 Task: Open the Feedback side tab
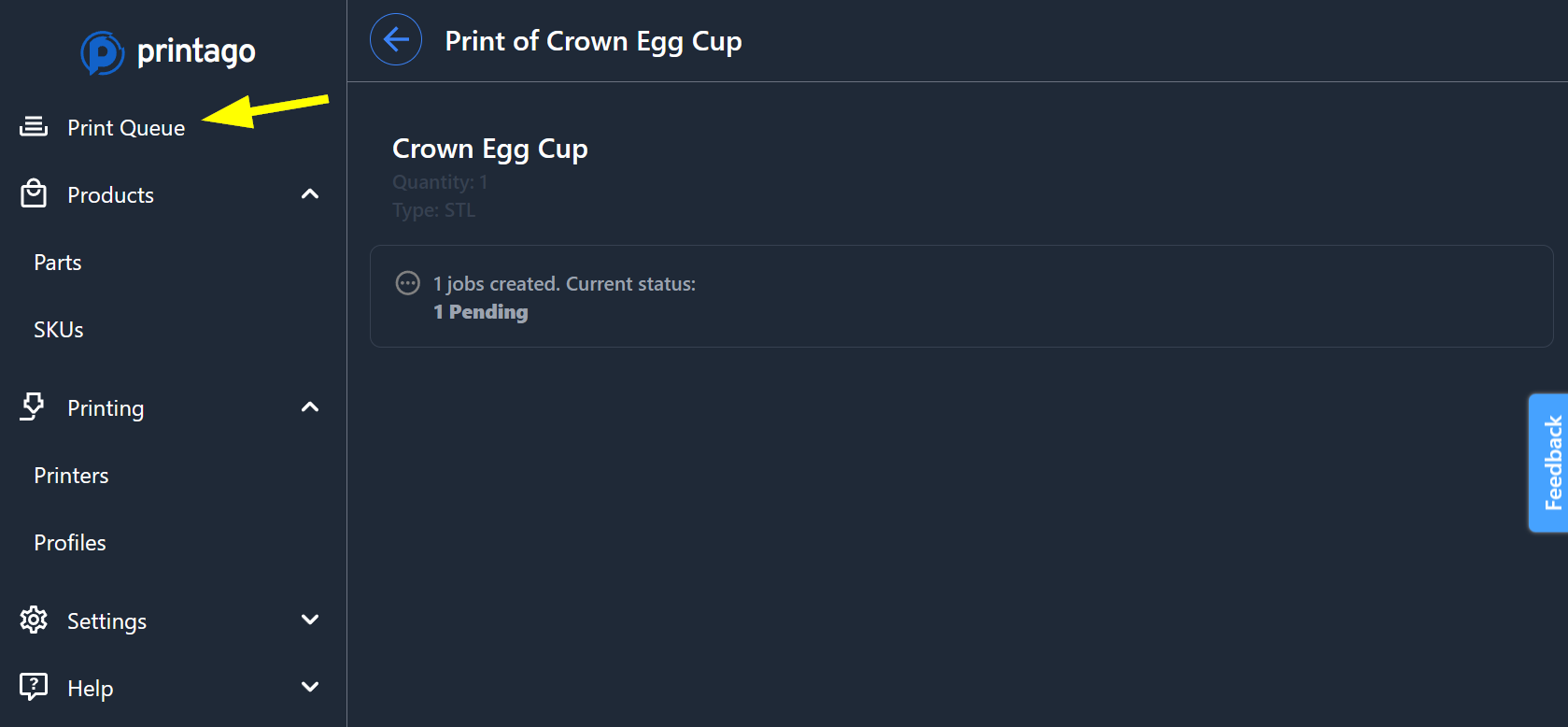tap(1548, 463)
